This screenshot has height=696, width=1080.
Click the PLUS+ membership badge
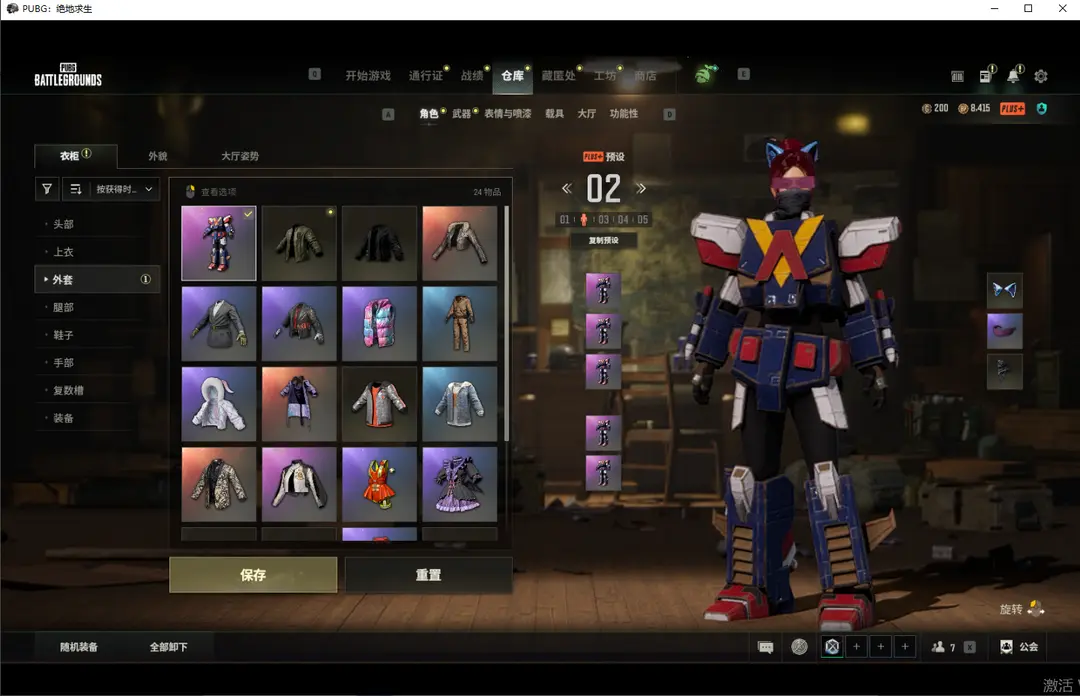pyautogui.click(x=1012, y=108)
